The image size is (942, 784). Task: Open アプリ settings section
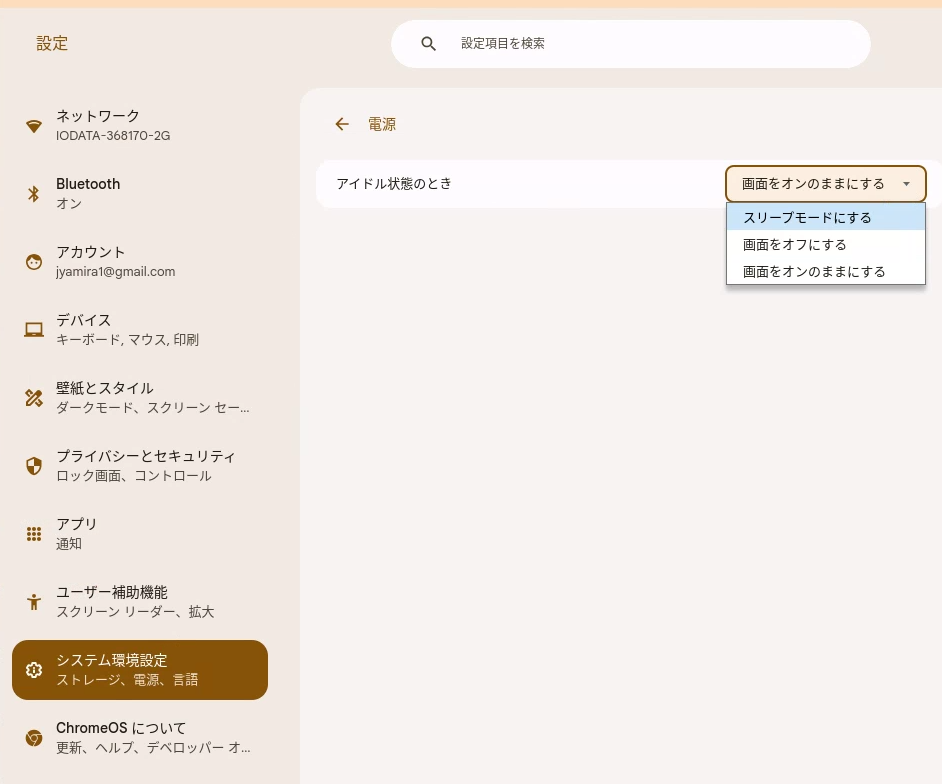[x=139, y=533]
